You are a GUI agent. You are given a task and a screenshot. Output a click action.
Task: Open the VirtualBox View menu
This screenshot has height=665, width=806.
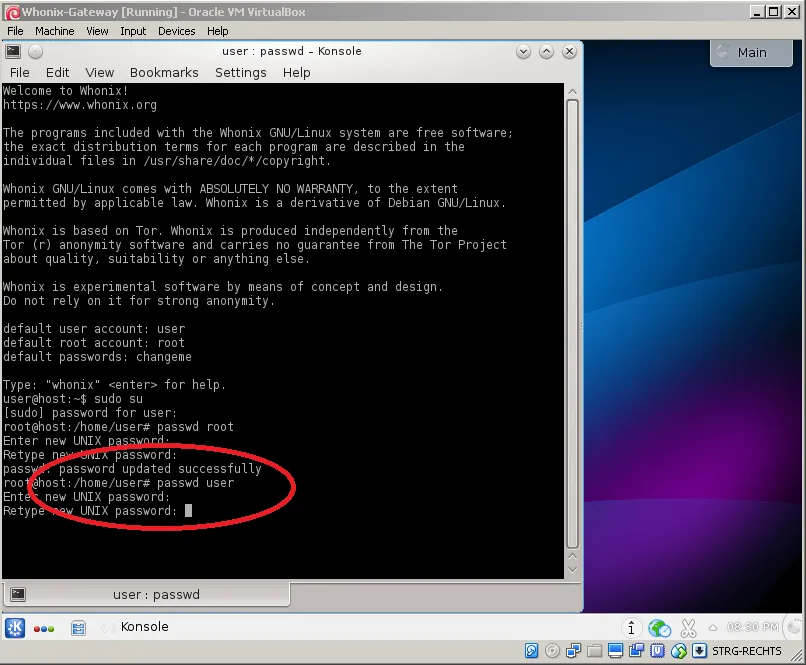click(x=97, y=31)
